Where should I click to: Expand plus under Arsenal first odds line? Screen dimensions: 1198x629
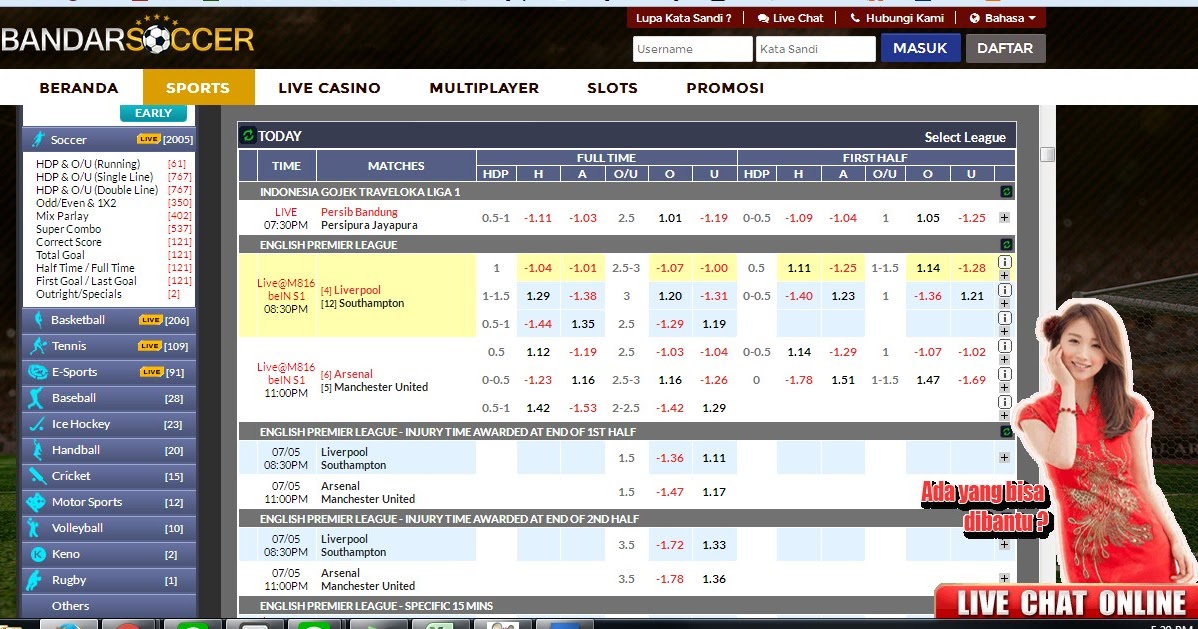click(1005, 360)
